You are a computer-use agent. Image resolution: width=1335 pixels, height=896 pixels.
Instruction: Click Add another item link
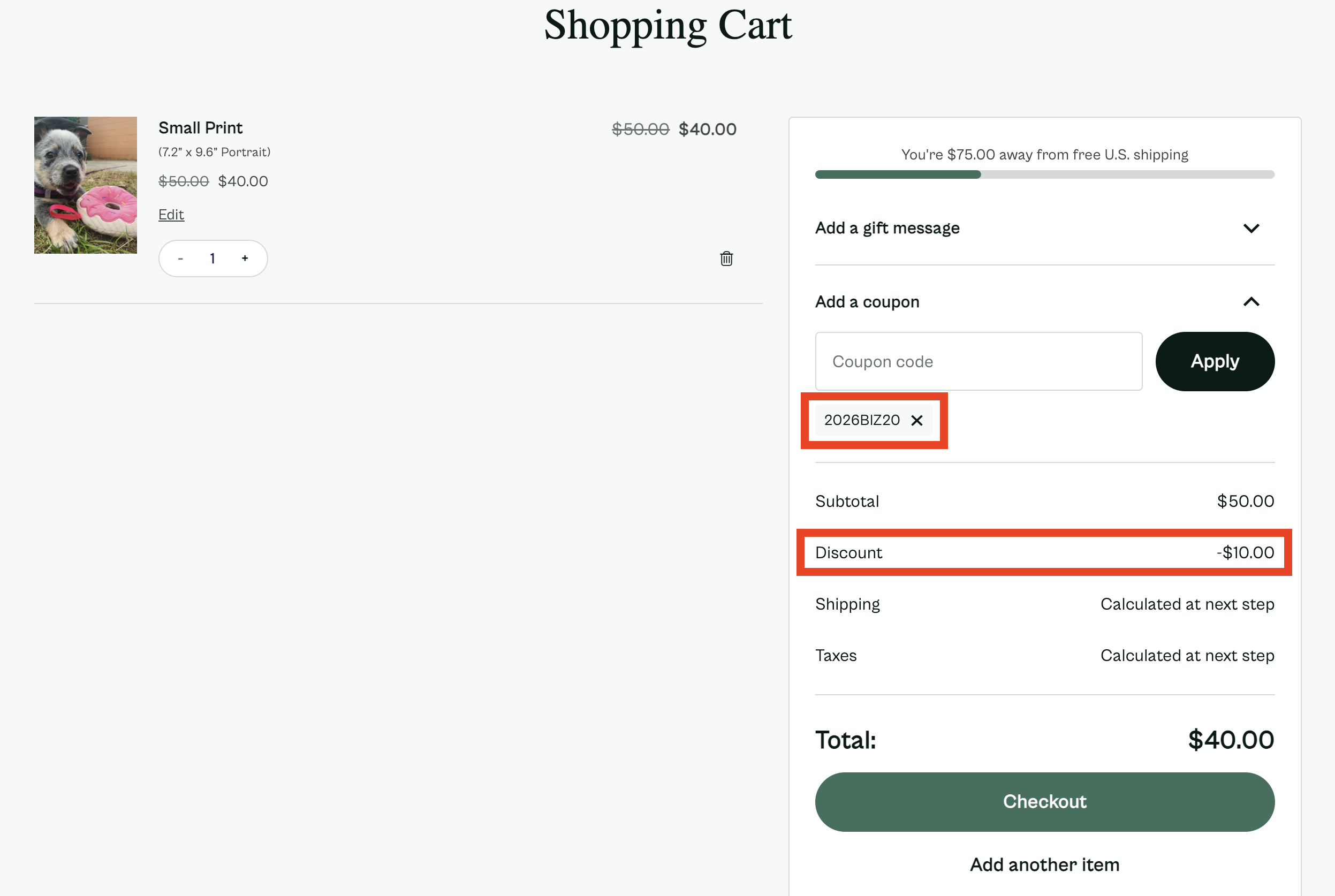tap(1044, 864)
